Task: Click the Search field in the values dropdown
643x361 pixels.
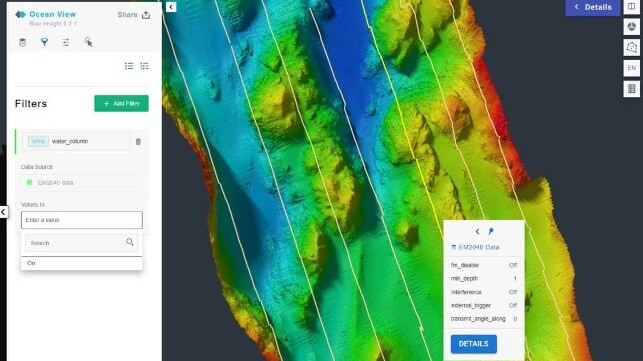Action: [82, 243]
